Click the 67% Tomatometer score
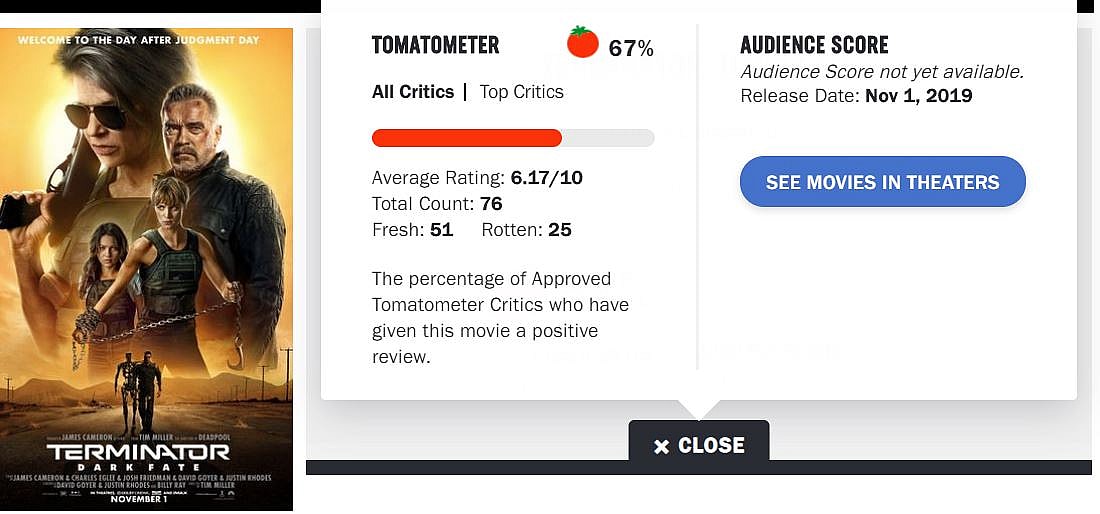 [631, 47]
